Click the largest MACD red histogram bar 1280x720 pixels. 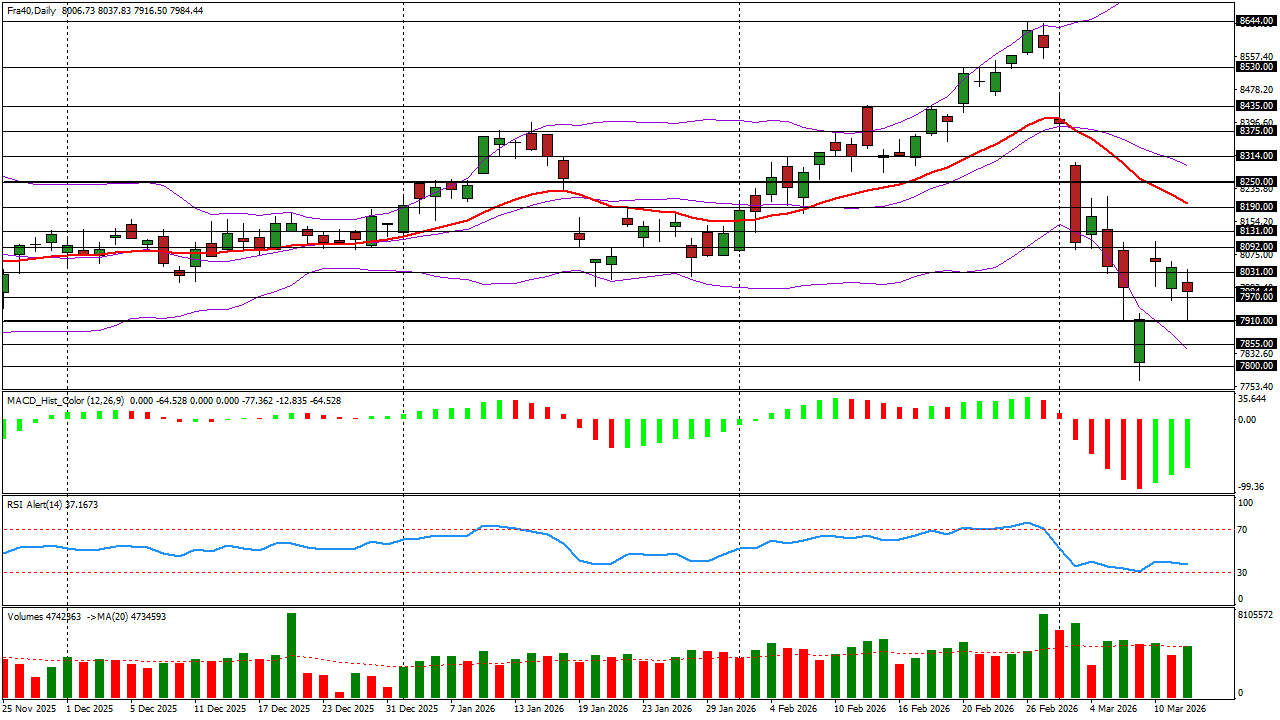[x=1139, y=454]
